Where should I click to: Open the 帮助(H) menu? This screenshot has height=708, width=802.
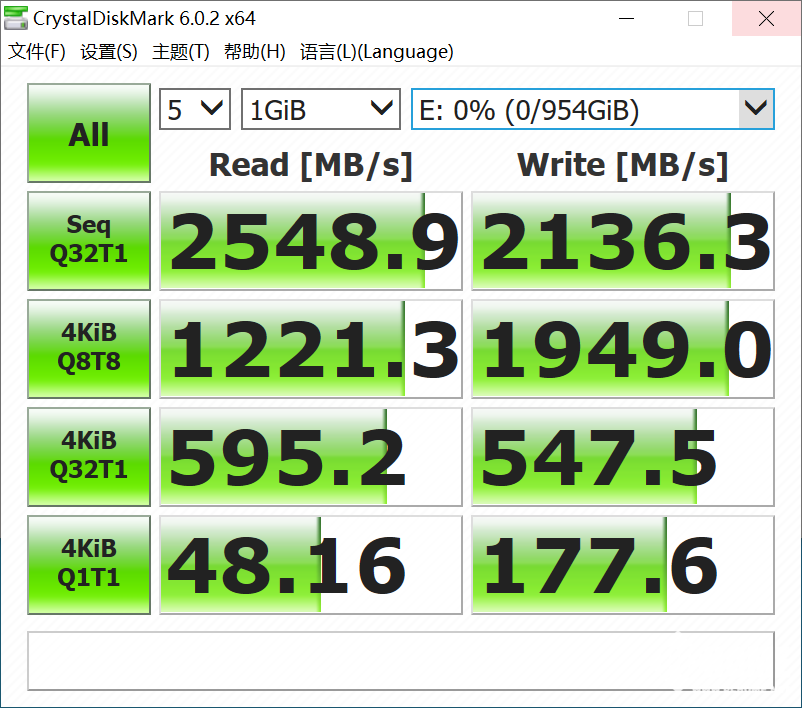(x=254, y=52)
